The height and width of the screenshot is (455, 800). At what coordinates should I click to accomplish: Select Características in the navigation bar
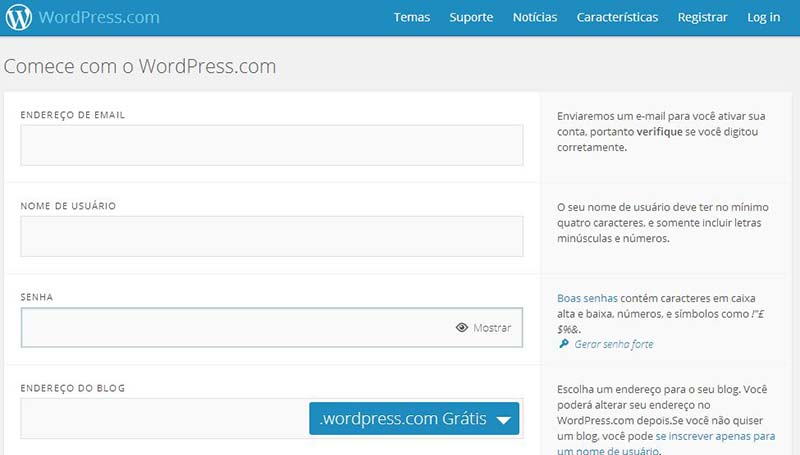coord(617,17)
